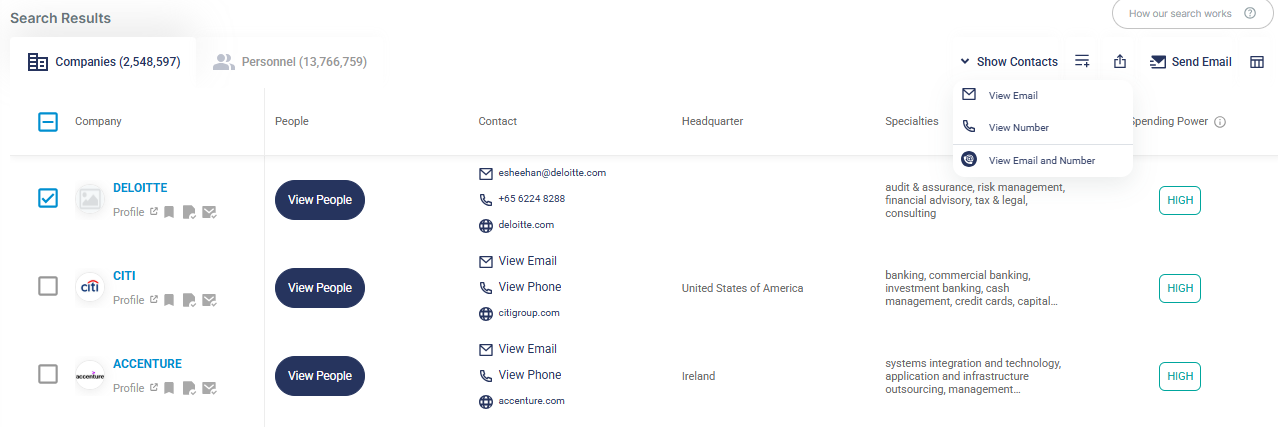This screenshot has height=427, width=1278.
Task: Click the Contact column header
Action: click(498, 122)
